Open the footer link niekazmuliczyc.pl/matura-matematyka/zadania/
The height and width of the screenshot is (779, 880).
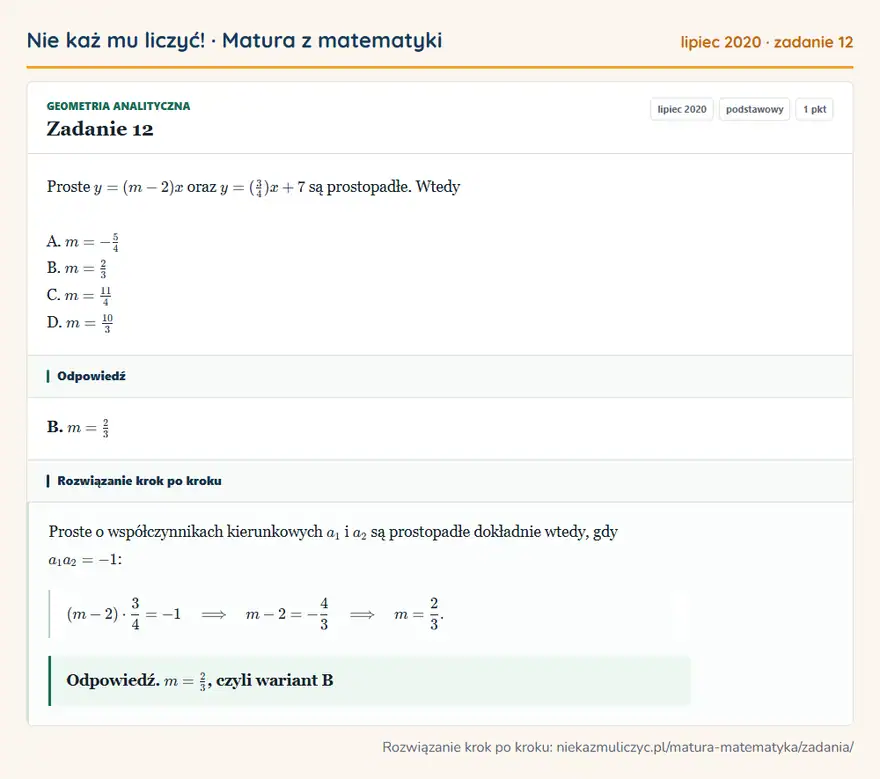point(705,748)
